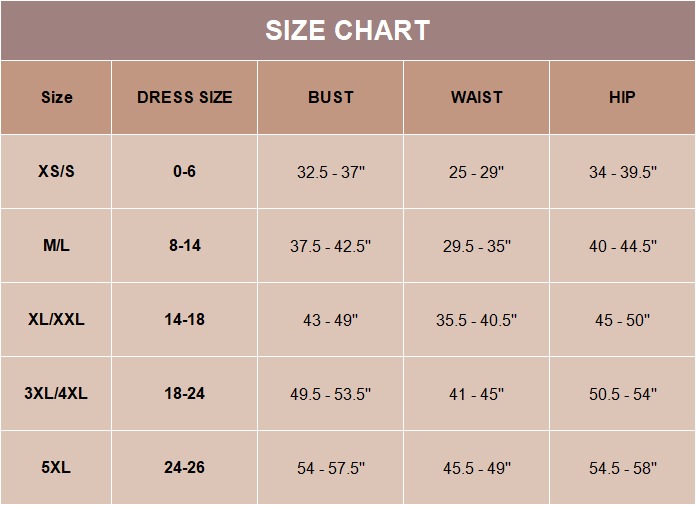The width and height of the screenshot is (696, 505).
Task: Click the DRESS SIZE column header
Action: [184, 98]
